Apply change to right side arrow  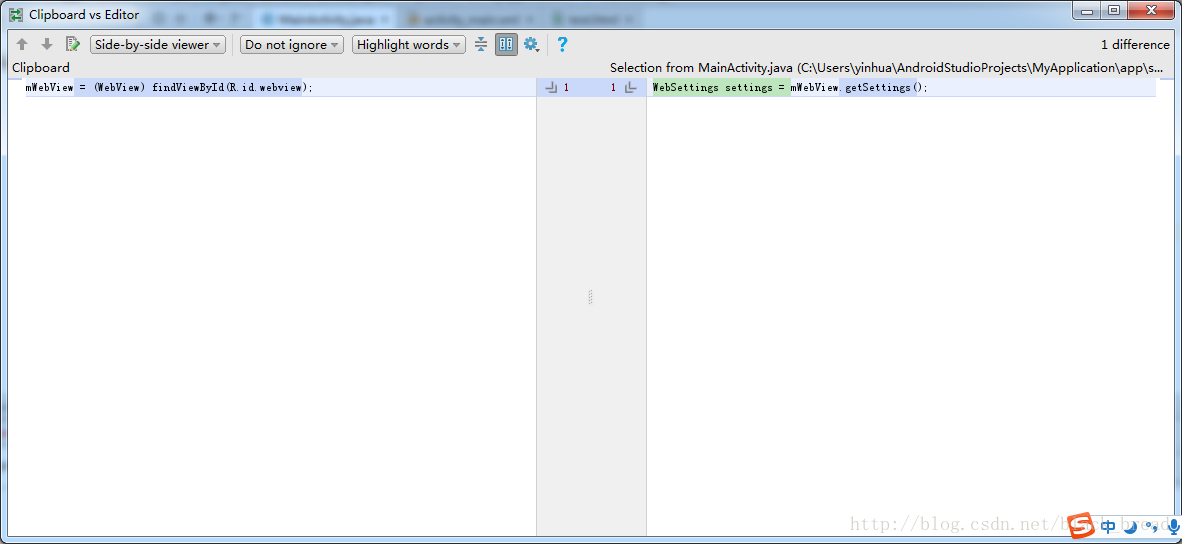pyautogui.click(x=551, y=88)
